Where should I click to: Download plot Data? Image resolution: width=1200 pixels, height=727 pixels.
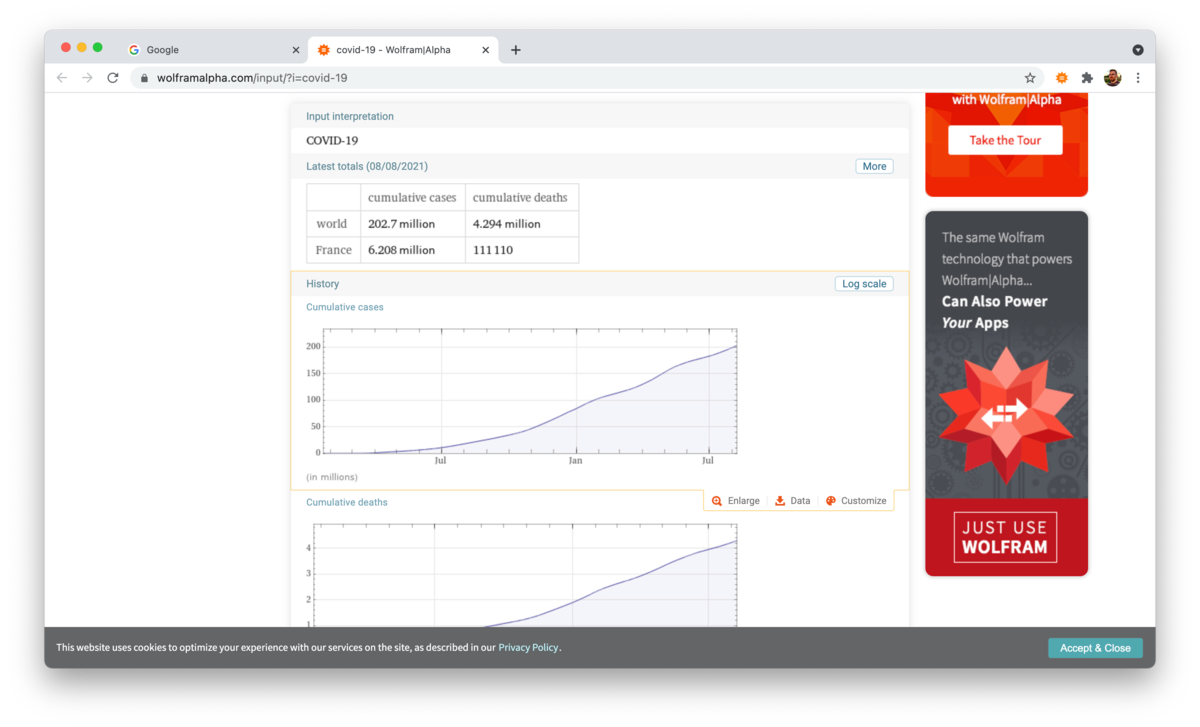click(793, 501)
